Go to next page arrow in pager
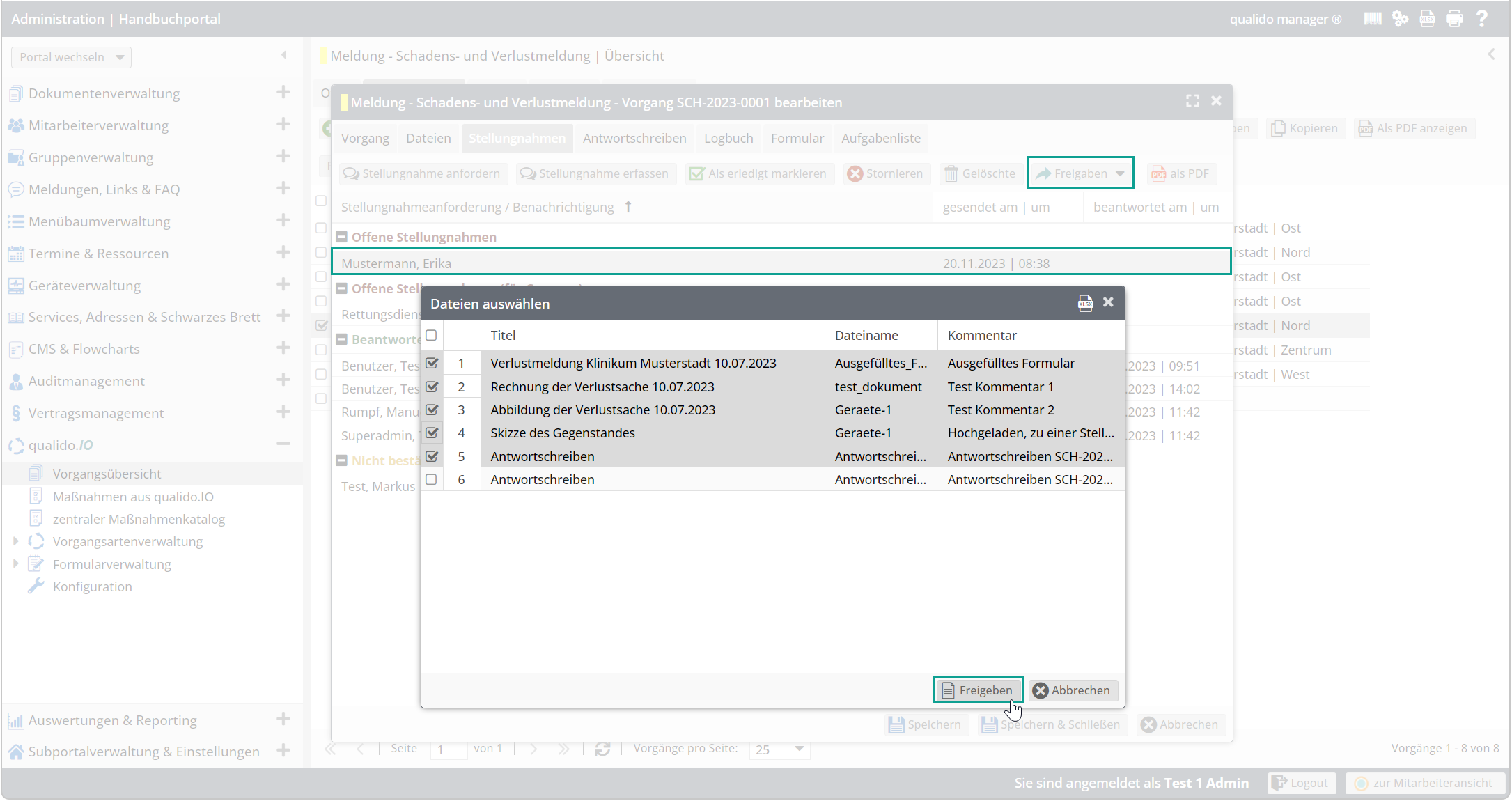The width and height of the screenshot is (1512, 801). click(x=533, y=749)
